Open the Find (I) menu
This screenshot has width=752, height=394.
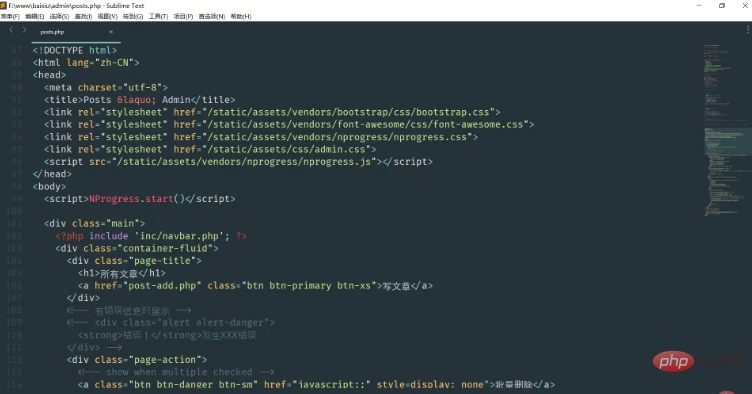pyautogui.click(x=83, y=16)
